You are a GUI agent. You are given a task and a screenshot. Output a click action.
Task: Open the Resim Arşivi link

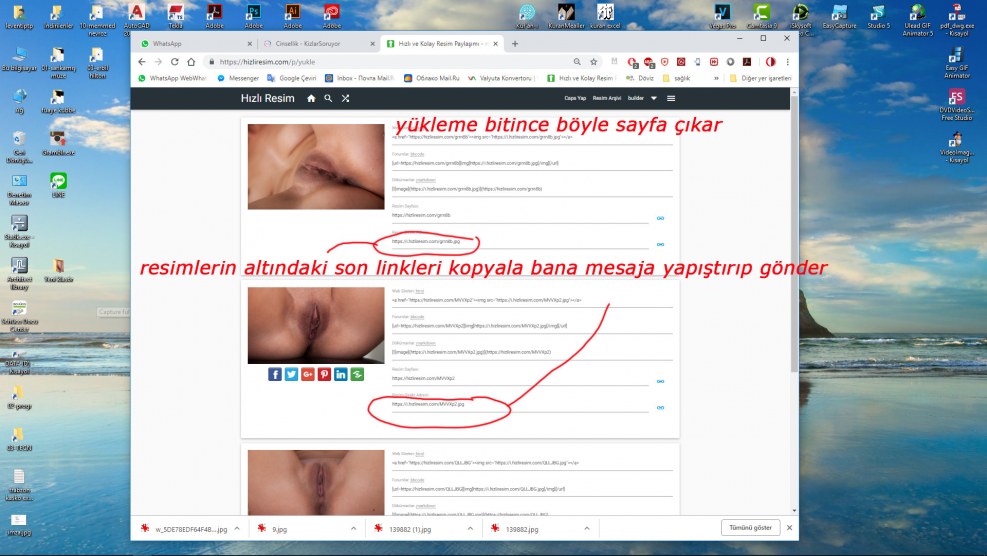pyautogui.click(x=606, y=99)
